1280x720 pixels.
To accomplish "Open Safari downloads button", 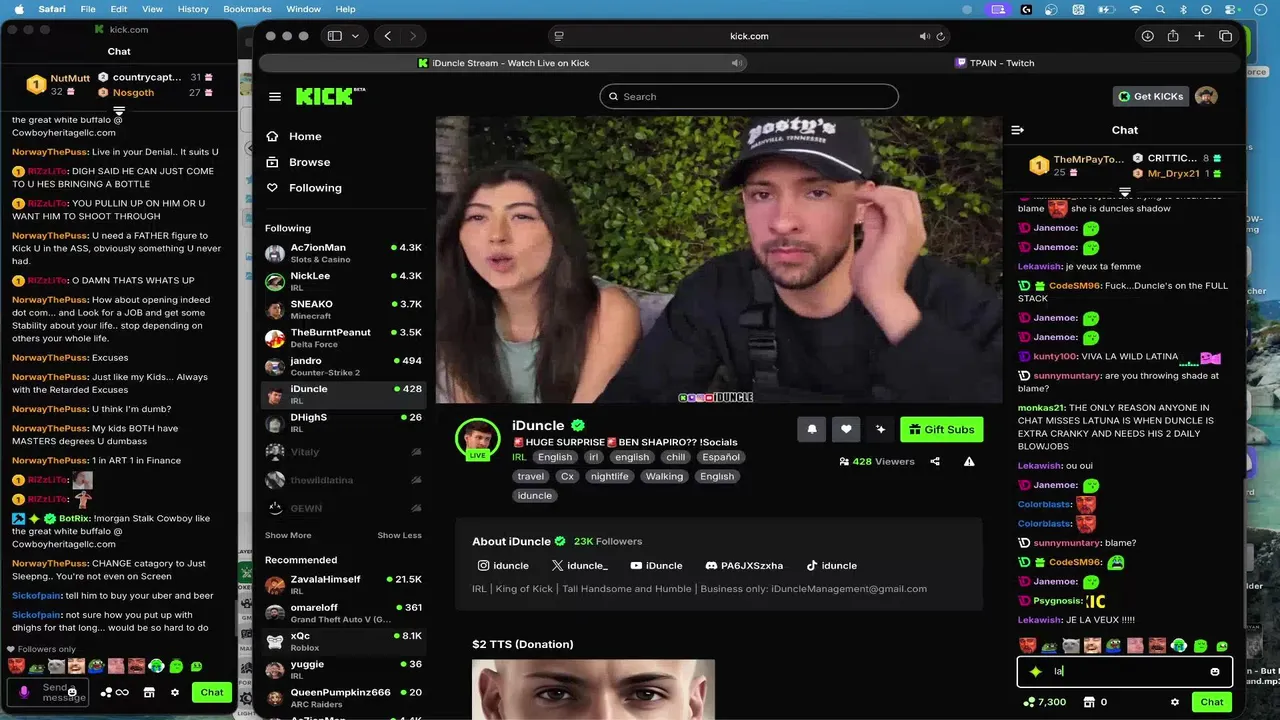I will click(1147, 36).
